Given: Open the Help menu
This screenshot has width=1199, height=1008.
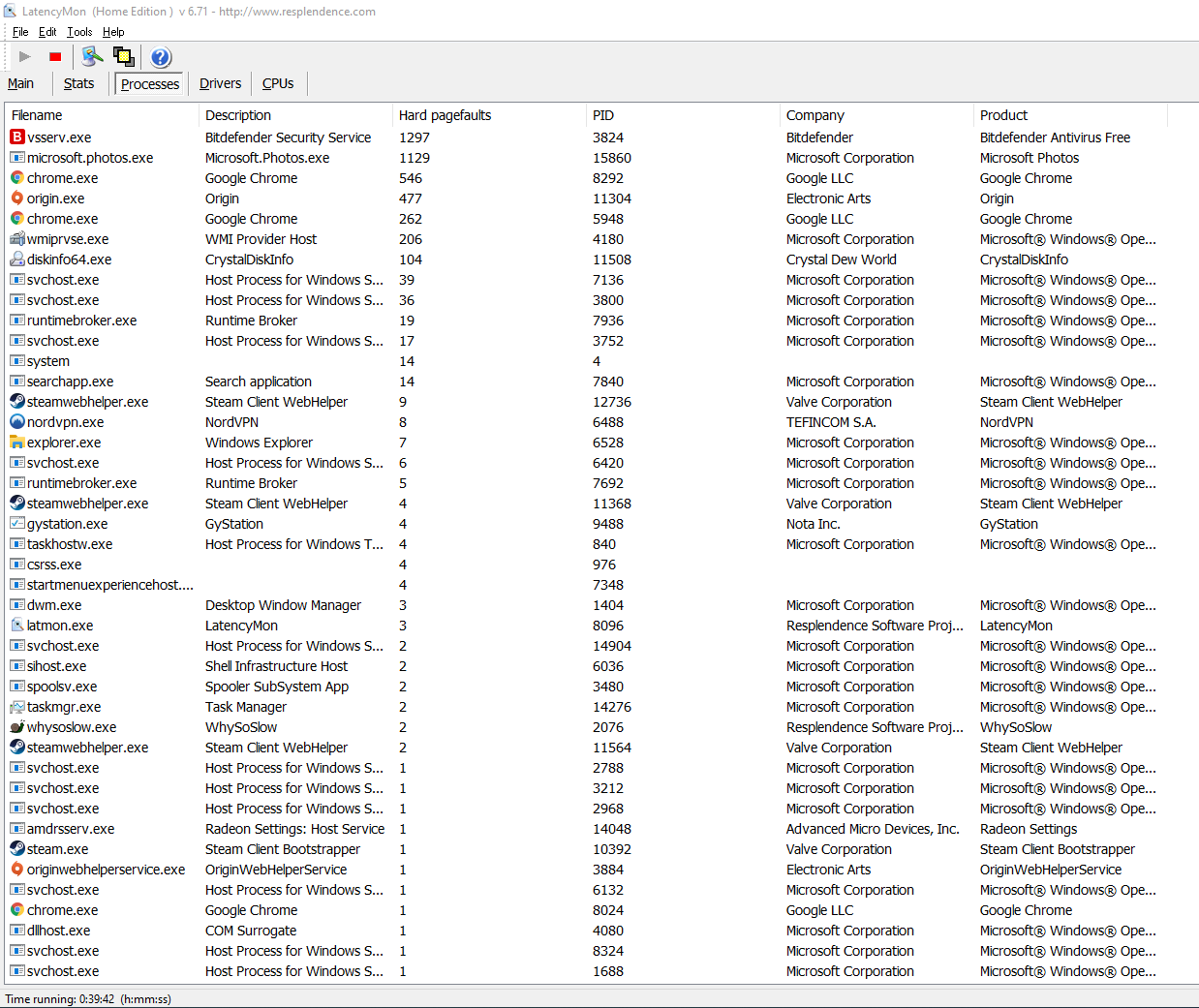Looking at the screenshot, I should 113,32.
